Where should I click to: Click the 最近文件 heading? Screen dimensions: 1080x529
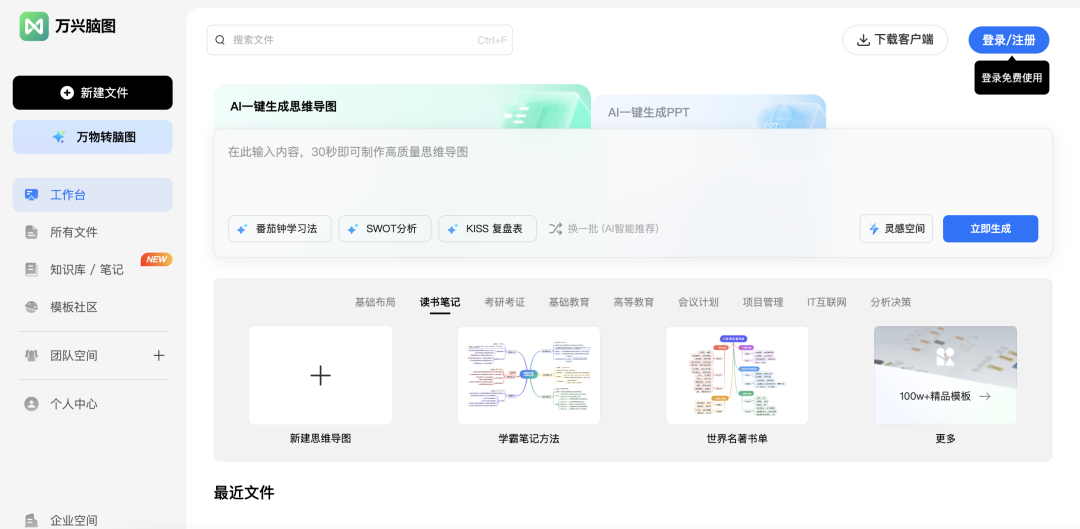(244, 492)
